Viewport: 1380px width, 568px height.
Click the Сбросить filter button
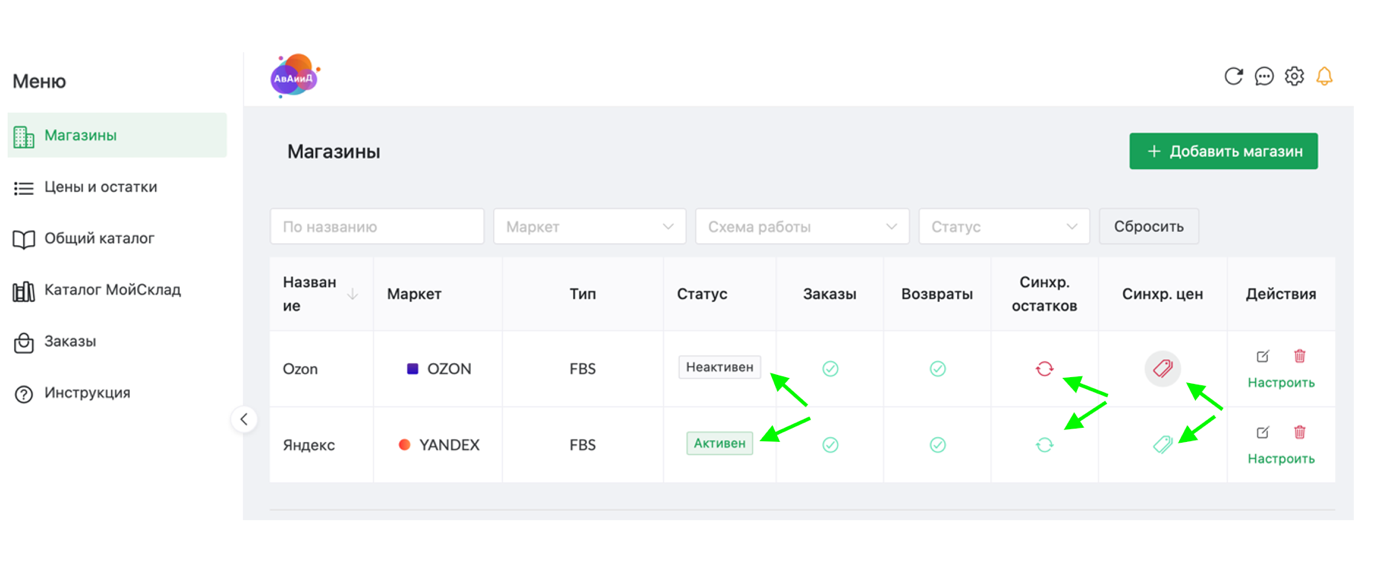[1148, 227]
